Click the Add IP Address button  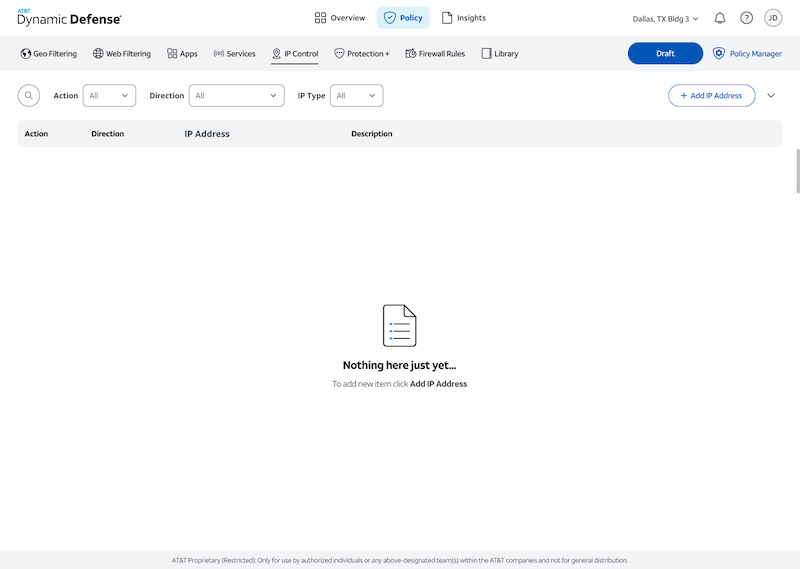[x=712, y=95]
